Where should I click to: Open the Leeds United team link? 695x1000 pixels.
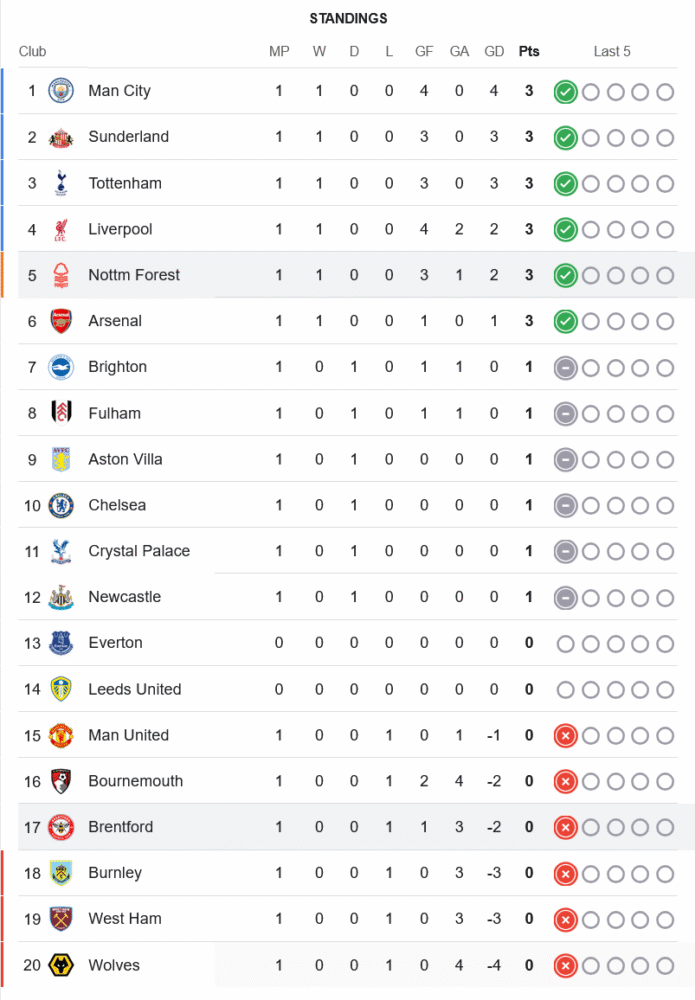(x=135, y=689)
